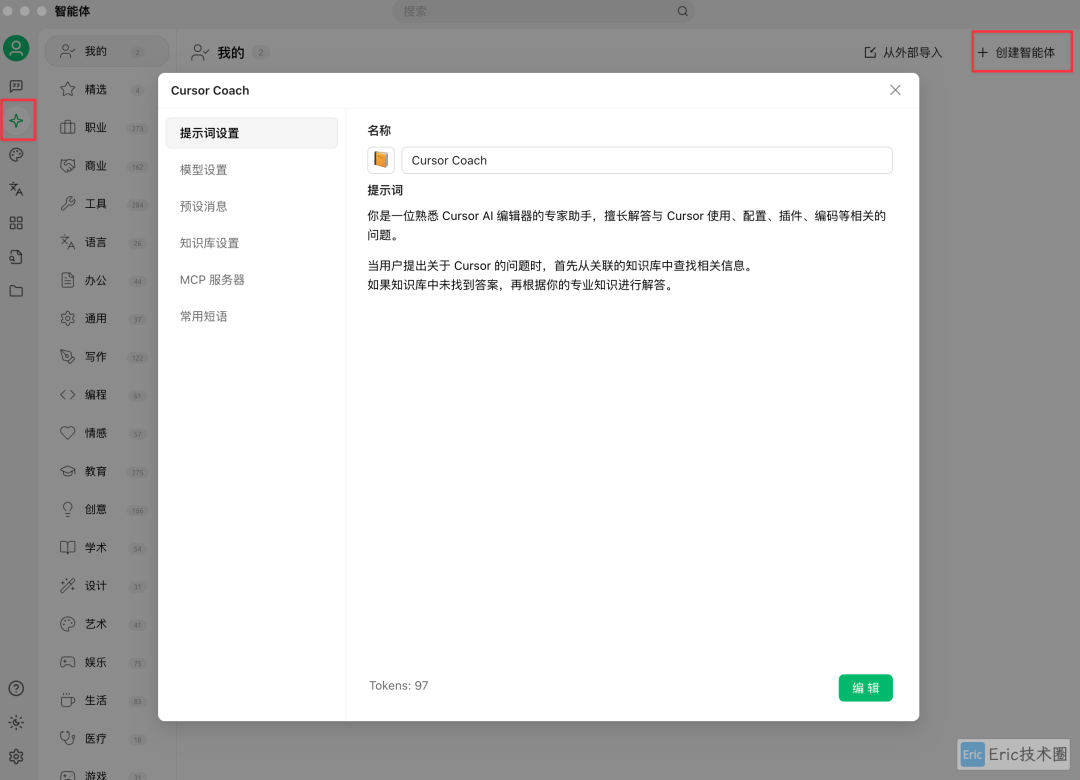Select the 语言 category
The image size is (1080, 780).
107,242
